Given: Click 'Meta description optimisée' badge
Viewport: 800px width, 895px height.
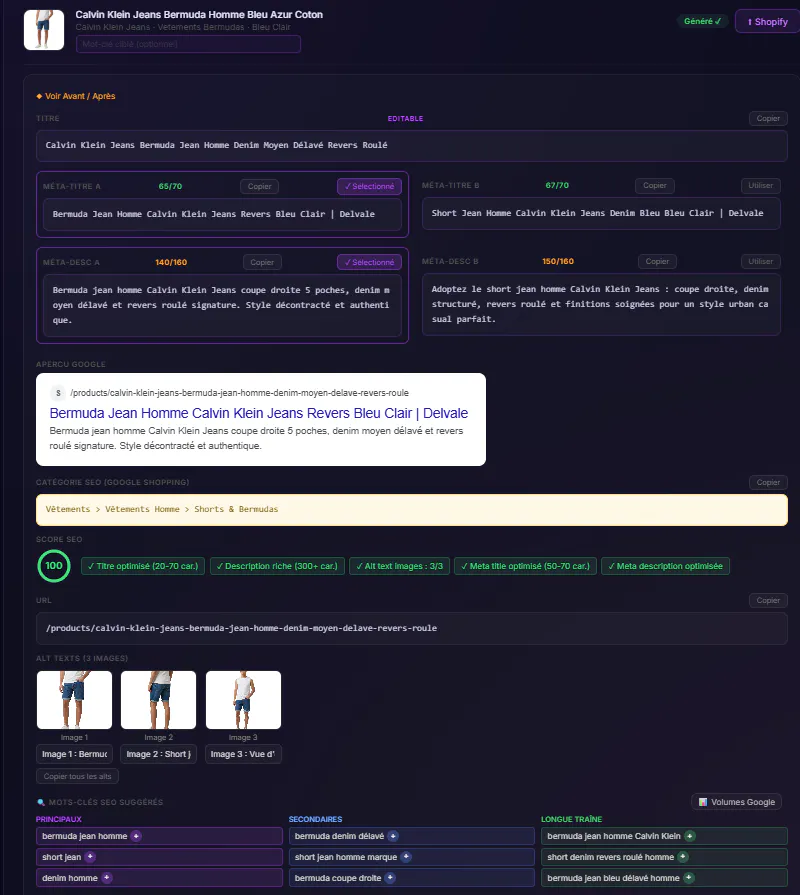Looking at the screenshot, I should click(665, 566).
